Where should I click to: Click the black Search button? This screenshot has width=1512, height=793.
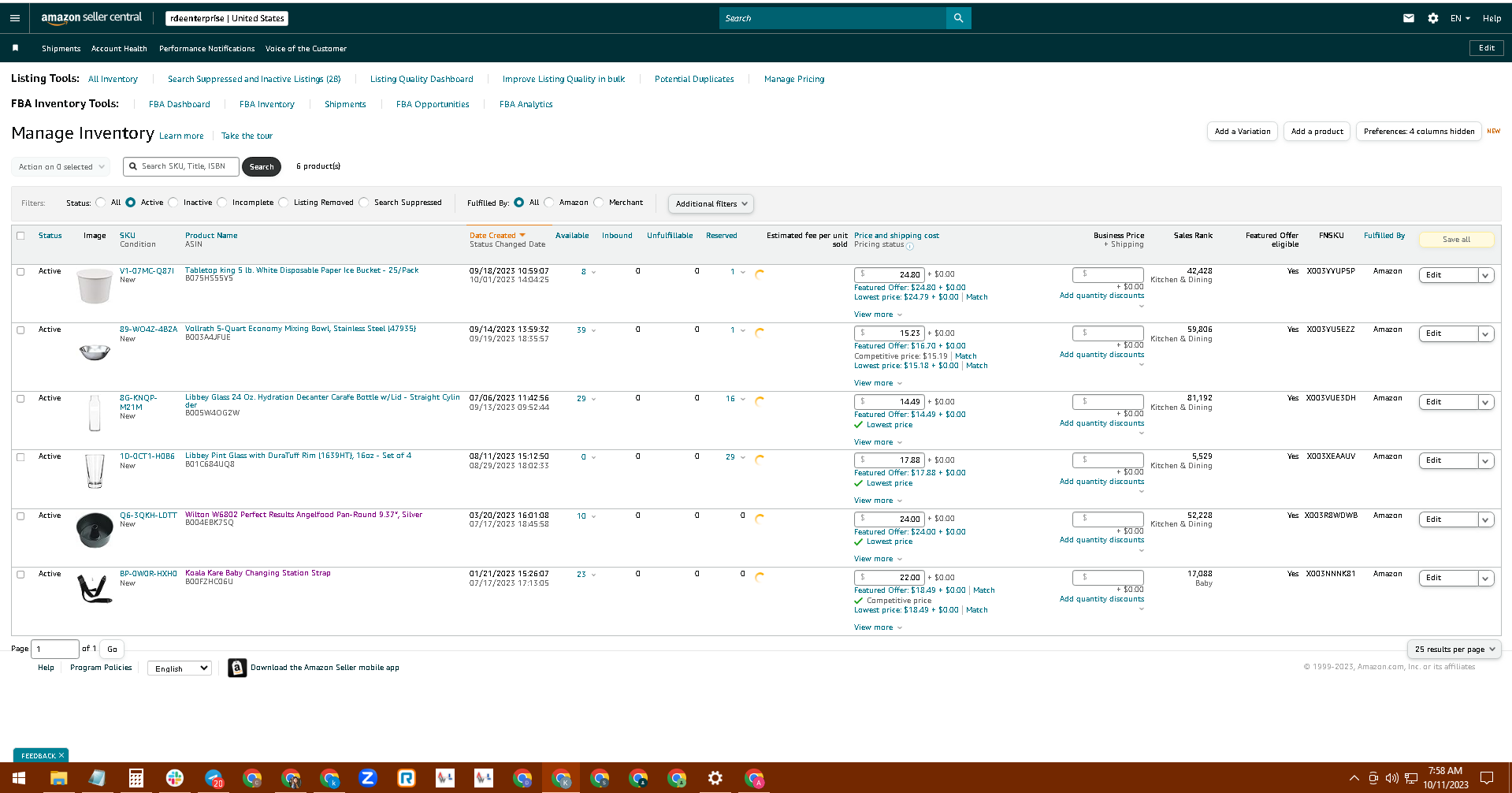262,167
